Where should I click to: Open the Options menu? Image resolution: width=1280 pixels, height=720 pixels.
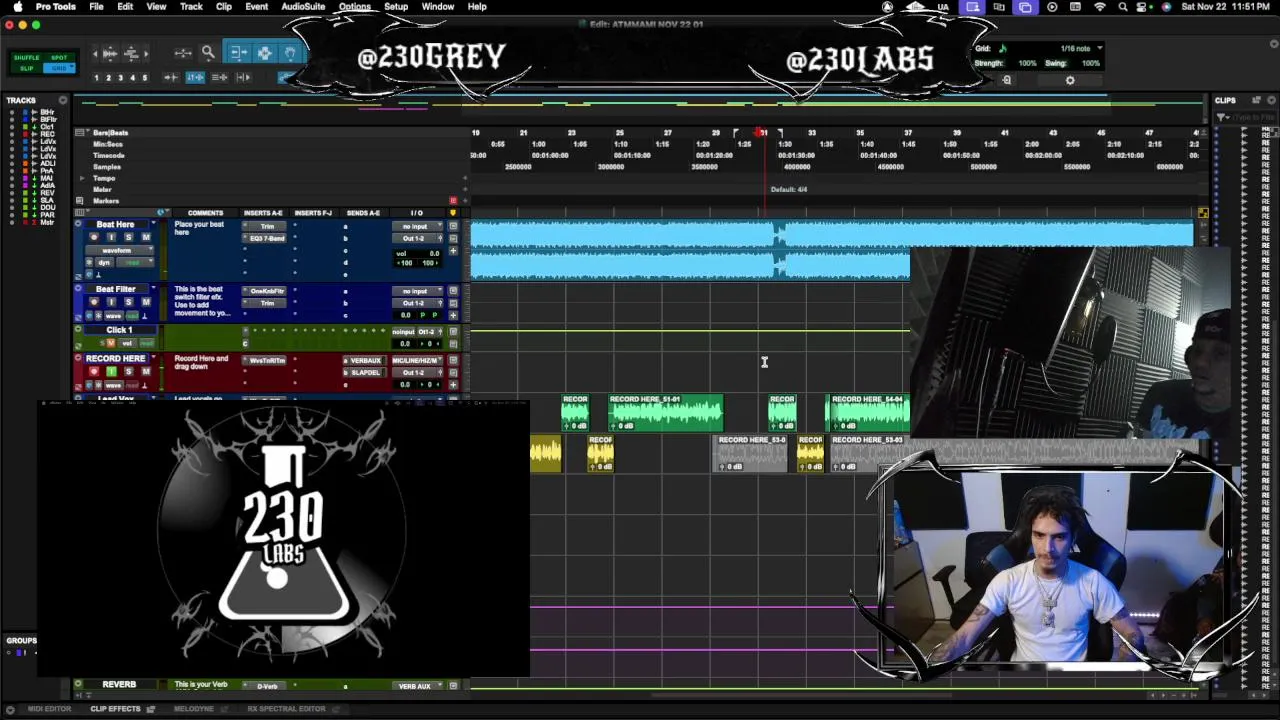[354, 7]
